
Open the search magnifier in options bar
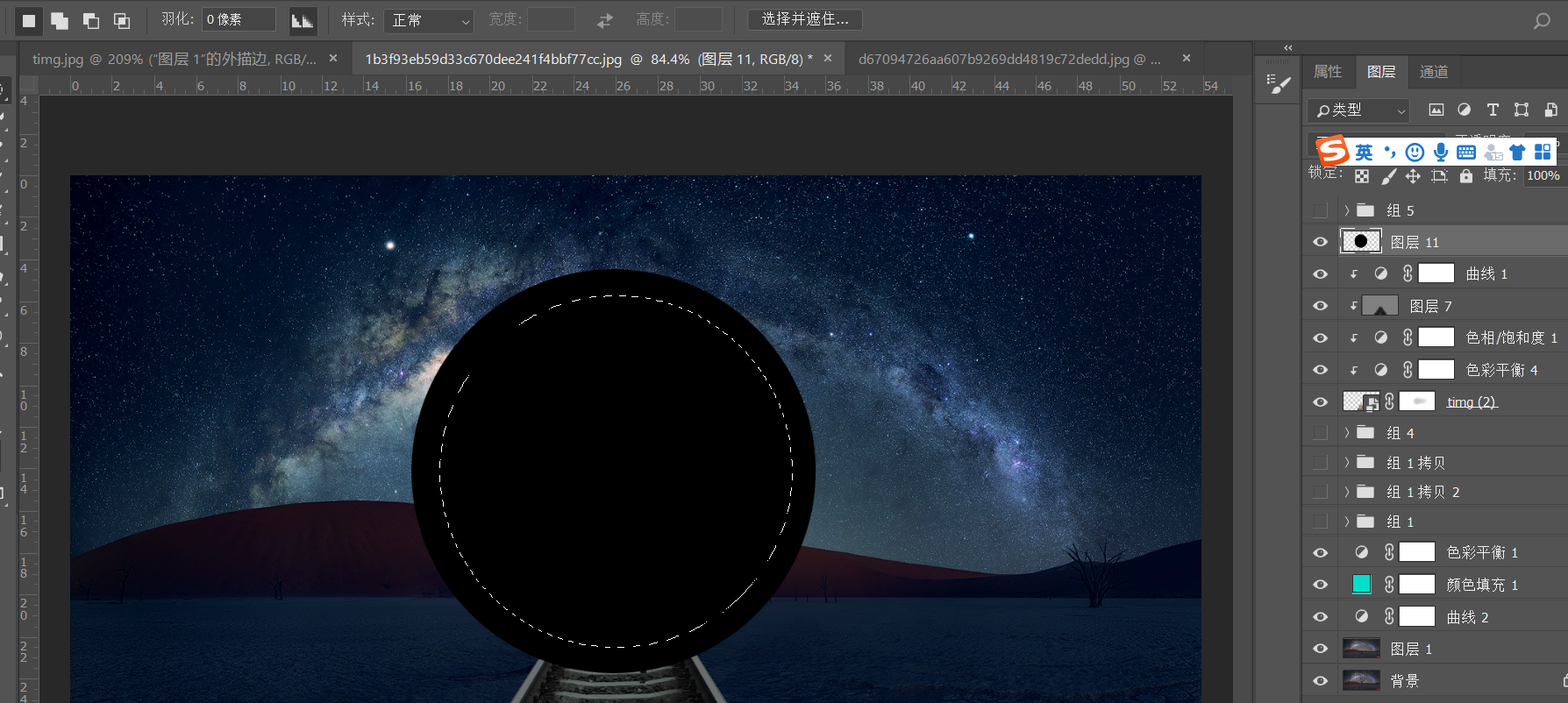pyautogui.click(x=1542, y=20)
